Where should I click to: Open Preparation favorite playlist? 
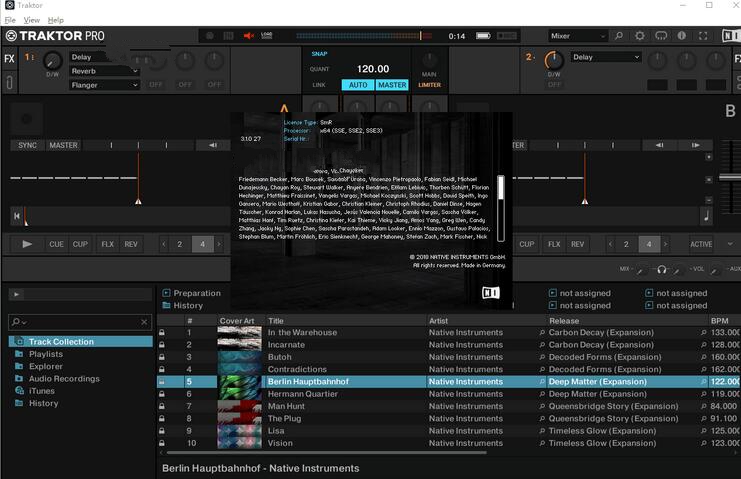pyautogui.click(x=191, y=293)
